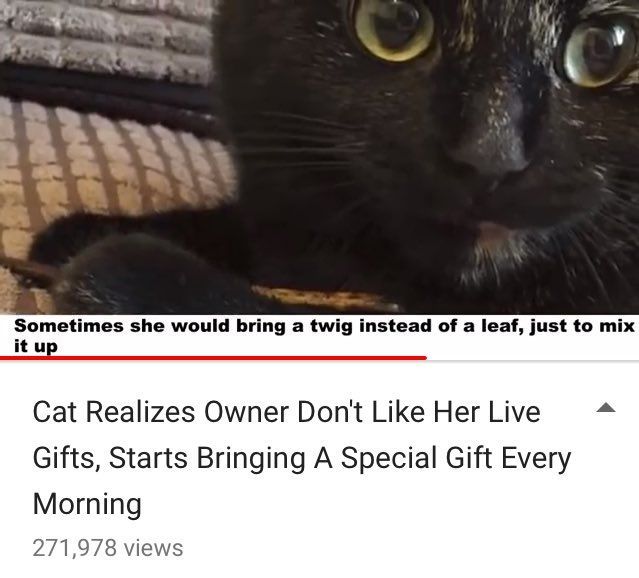Viewport: 639px width, 578px height.
Task: Click the red playhead end of the progress bar
Action: pos(425,358)
